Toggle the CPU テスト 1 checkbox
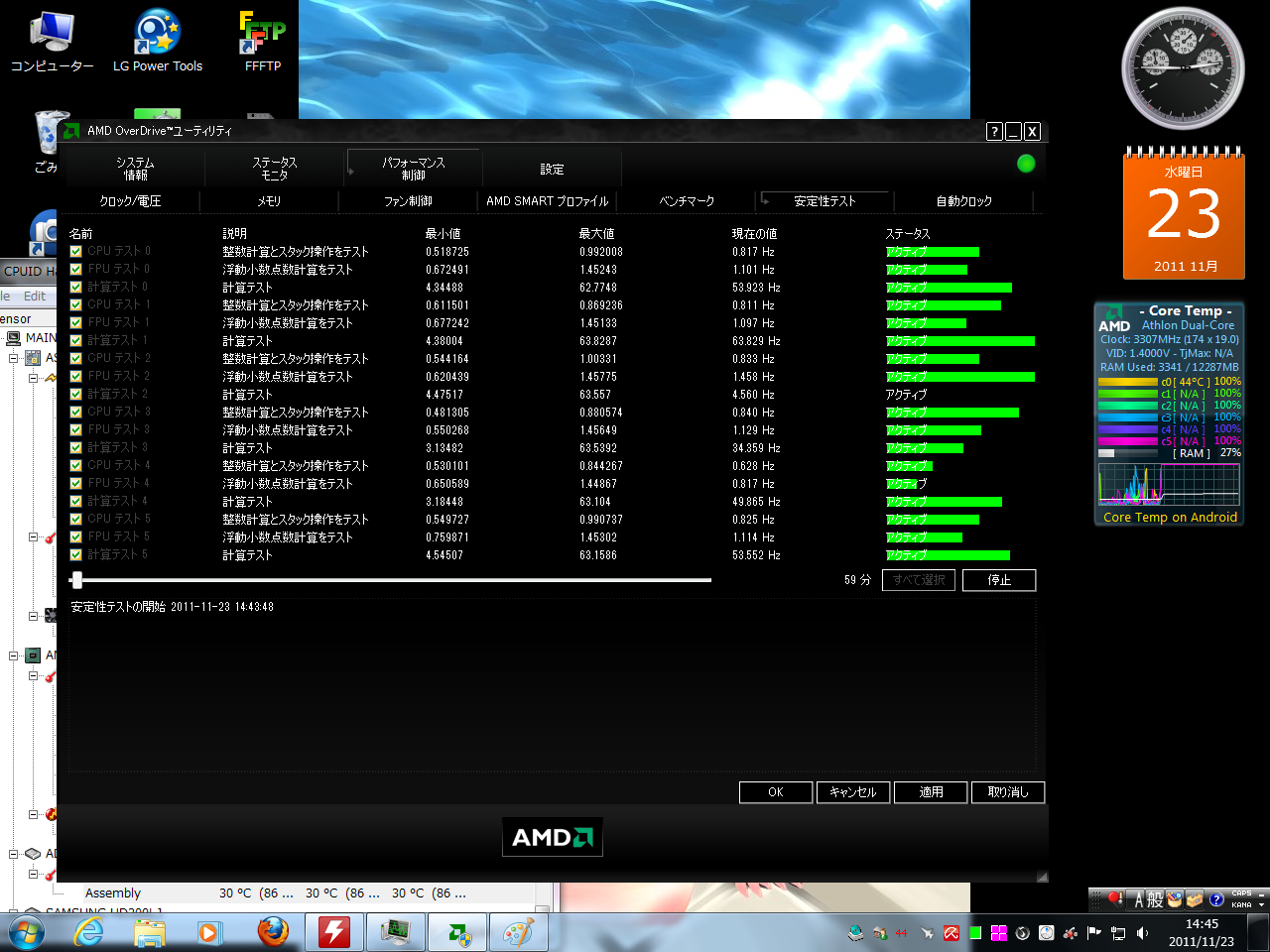Viewport: 1270px width, 952px height. [x=75, y=305]
